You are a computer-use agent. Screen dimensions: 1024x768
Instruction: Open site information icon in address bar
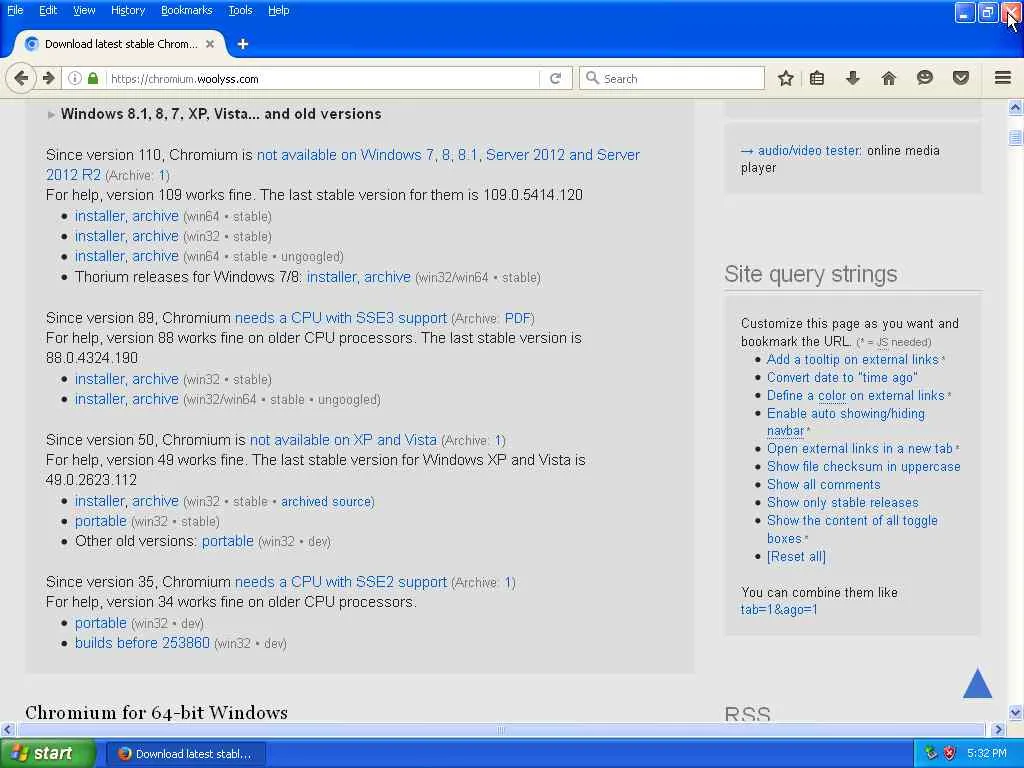point(75,78)
